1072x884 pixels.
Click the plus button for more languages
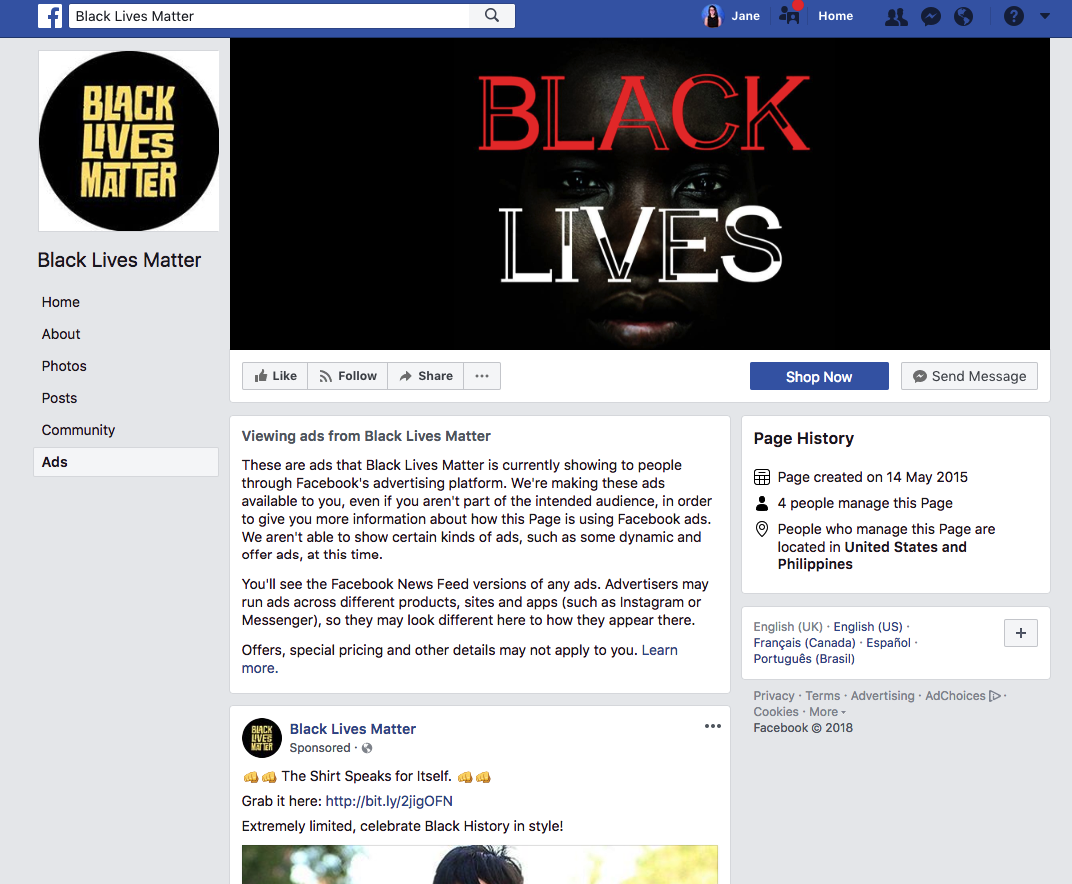(x=1021, y=633)
